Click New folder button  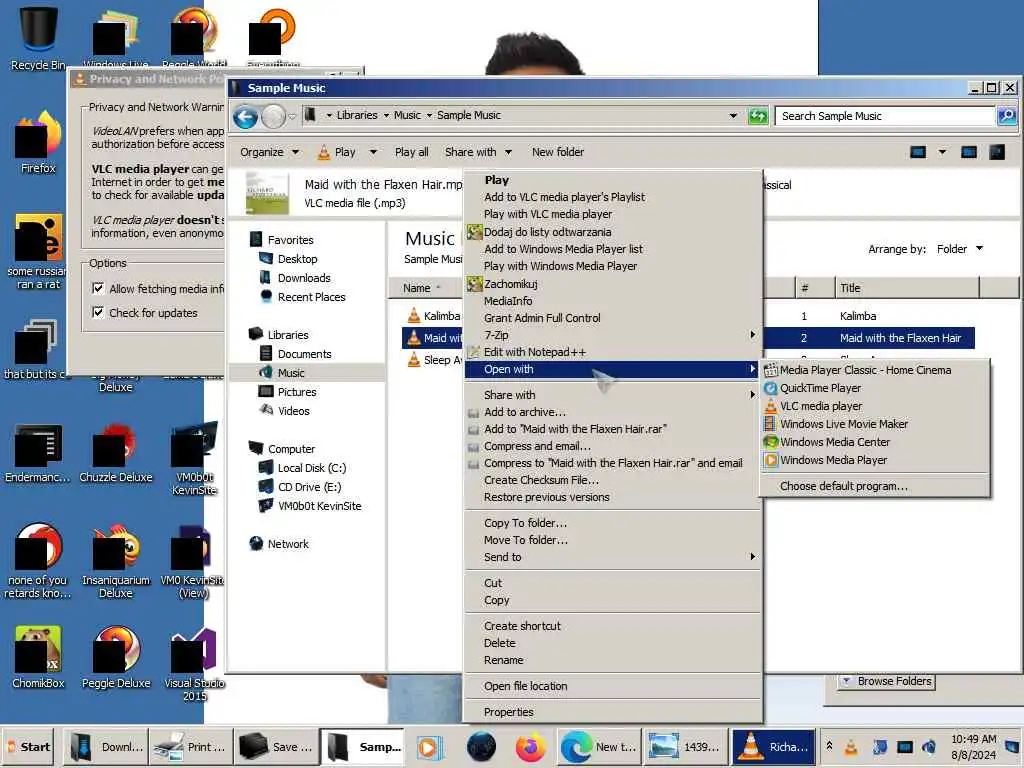coord(558,152)
